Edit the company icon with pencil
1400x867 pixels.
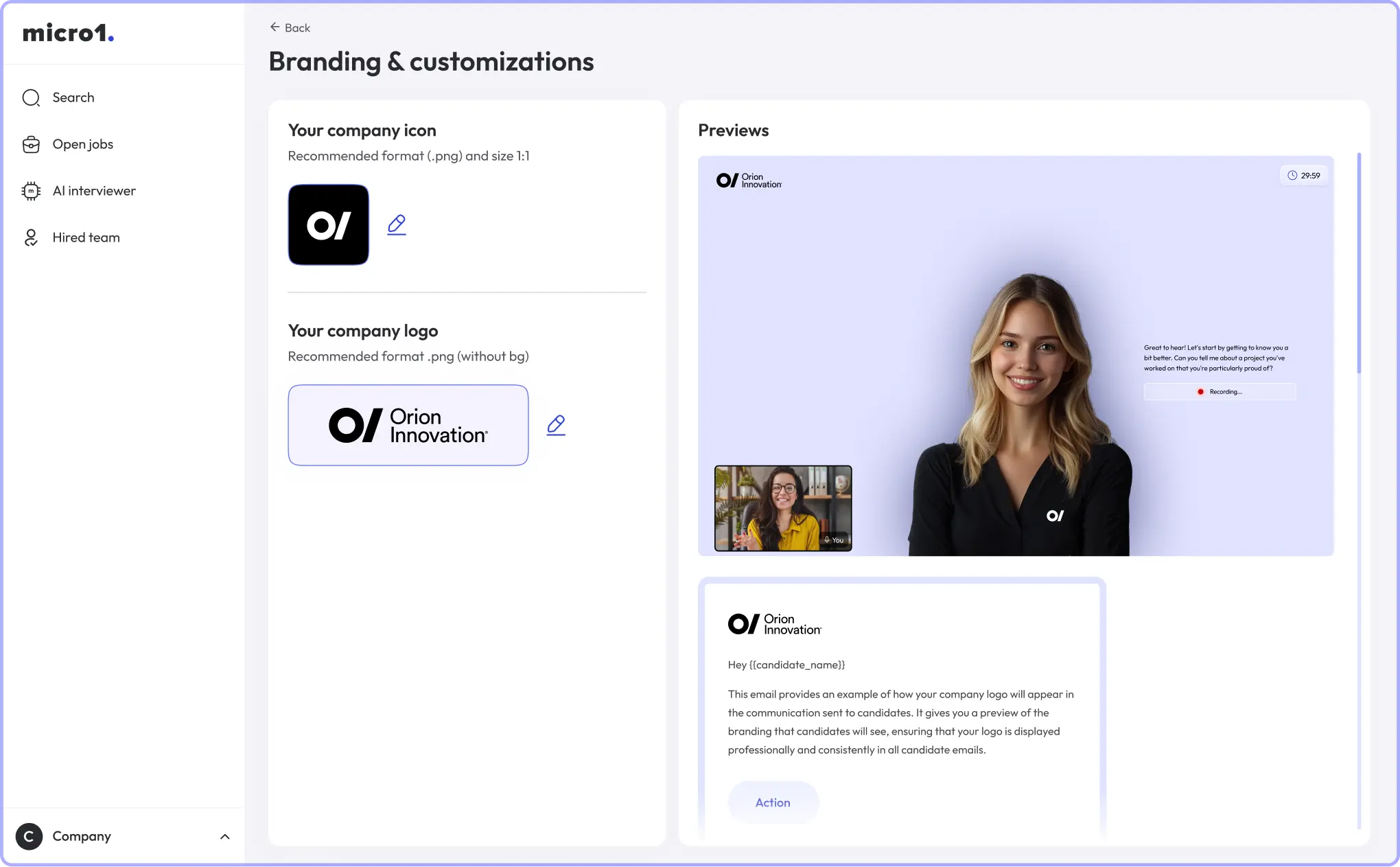(397, 224)
